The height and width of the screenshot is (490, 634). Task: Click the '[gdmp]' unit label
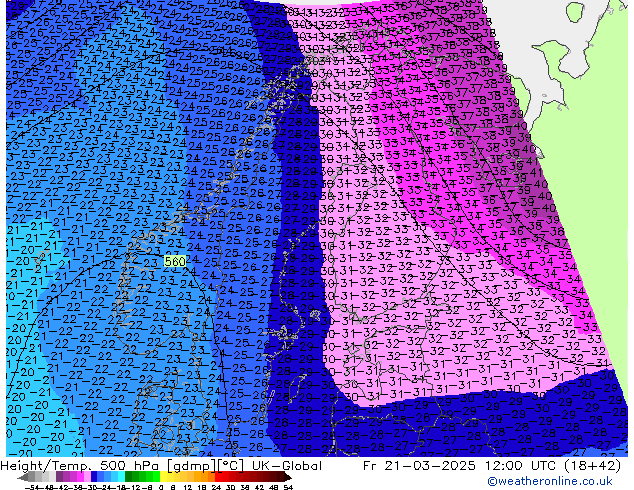point(192,466)
